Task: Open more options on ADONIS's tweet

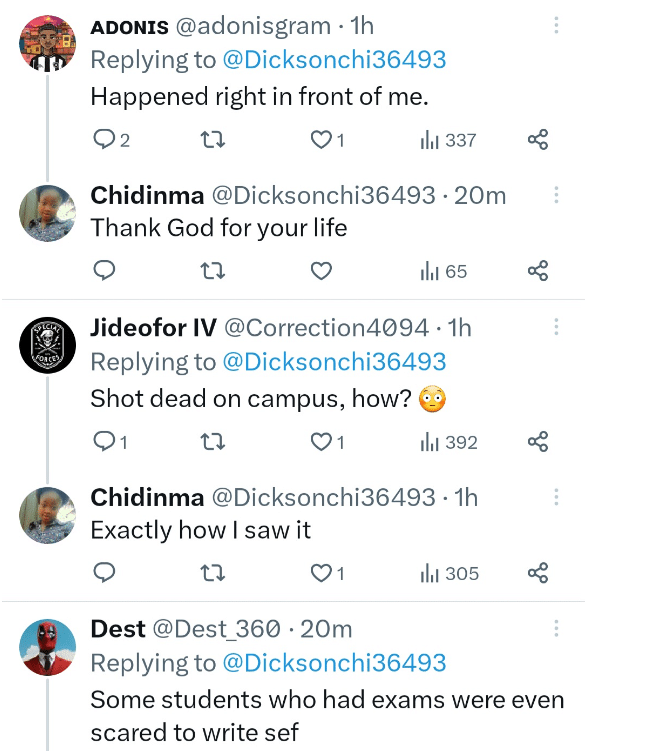Action: [x=557, y=26]
